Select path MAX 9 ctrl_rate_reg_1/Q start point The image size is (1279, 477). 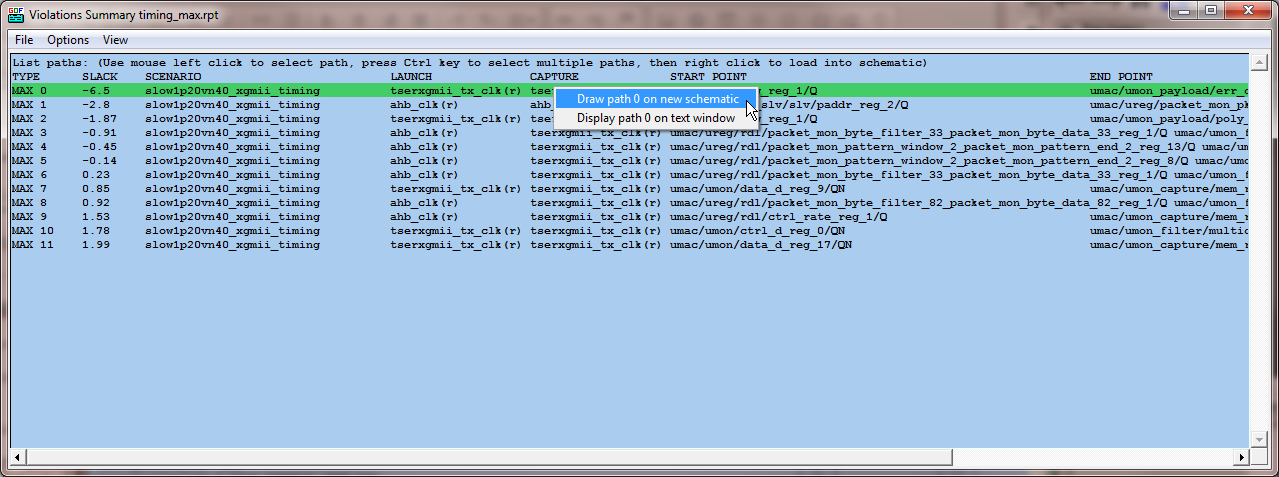click(x=778, y=216)
